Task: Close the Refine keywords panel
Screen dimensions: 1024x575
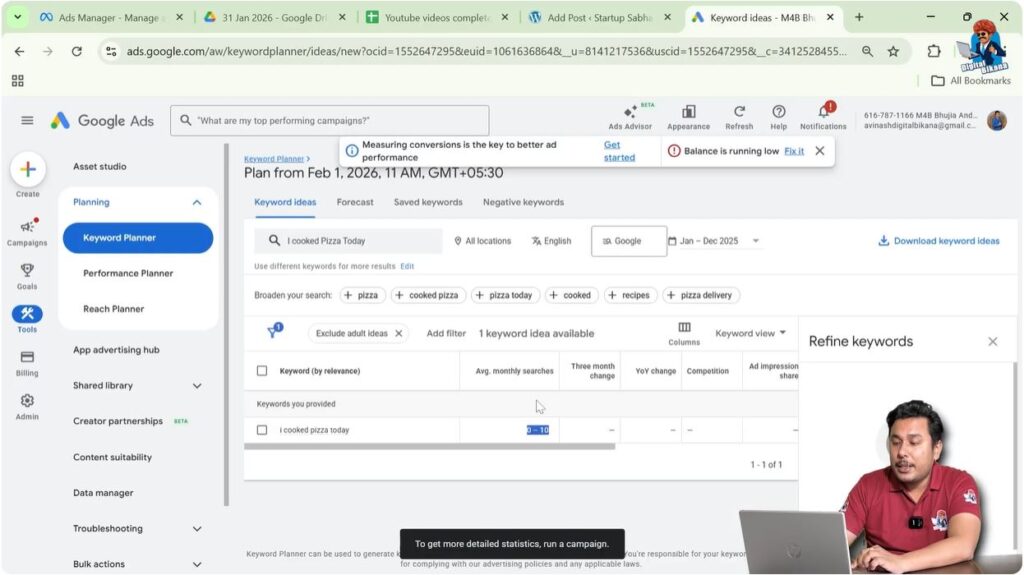Action: [993, 341]
